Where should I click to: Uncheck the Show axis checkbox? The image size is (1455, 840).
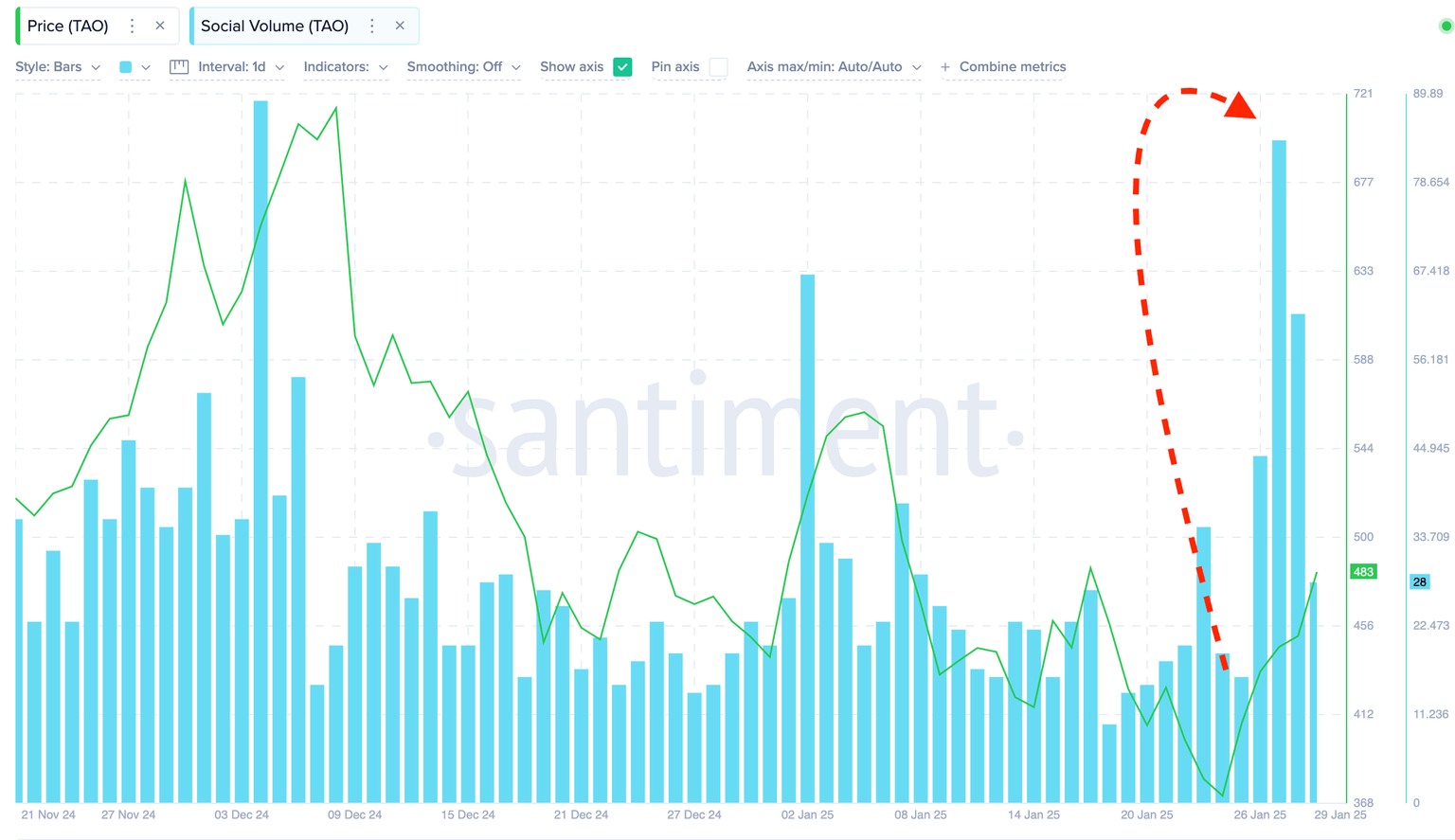622,67
